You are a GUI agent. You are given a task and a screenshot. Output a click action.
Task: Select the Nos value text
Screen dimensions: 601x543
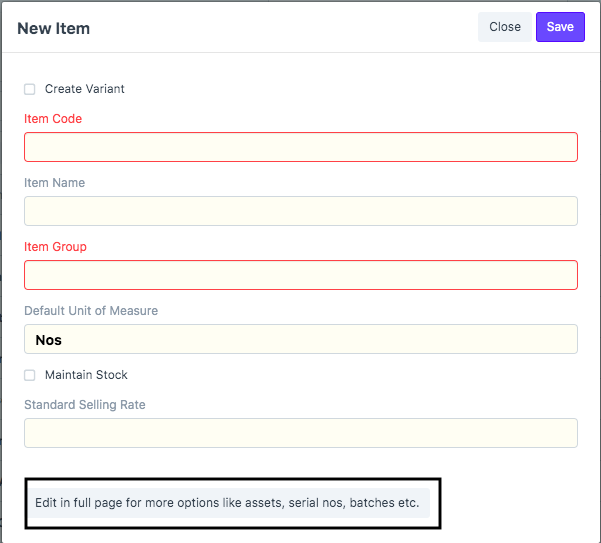click(x=48, y=340)
